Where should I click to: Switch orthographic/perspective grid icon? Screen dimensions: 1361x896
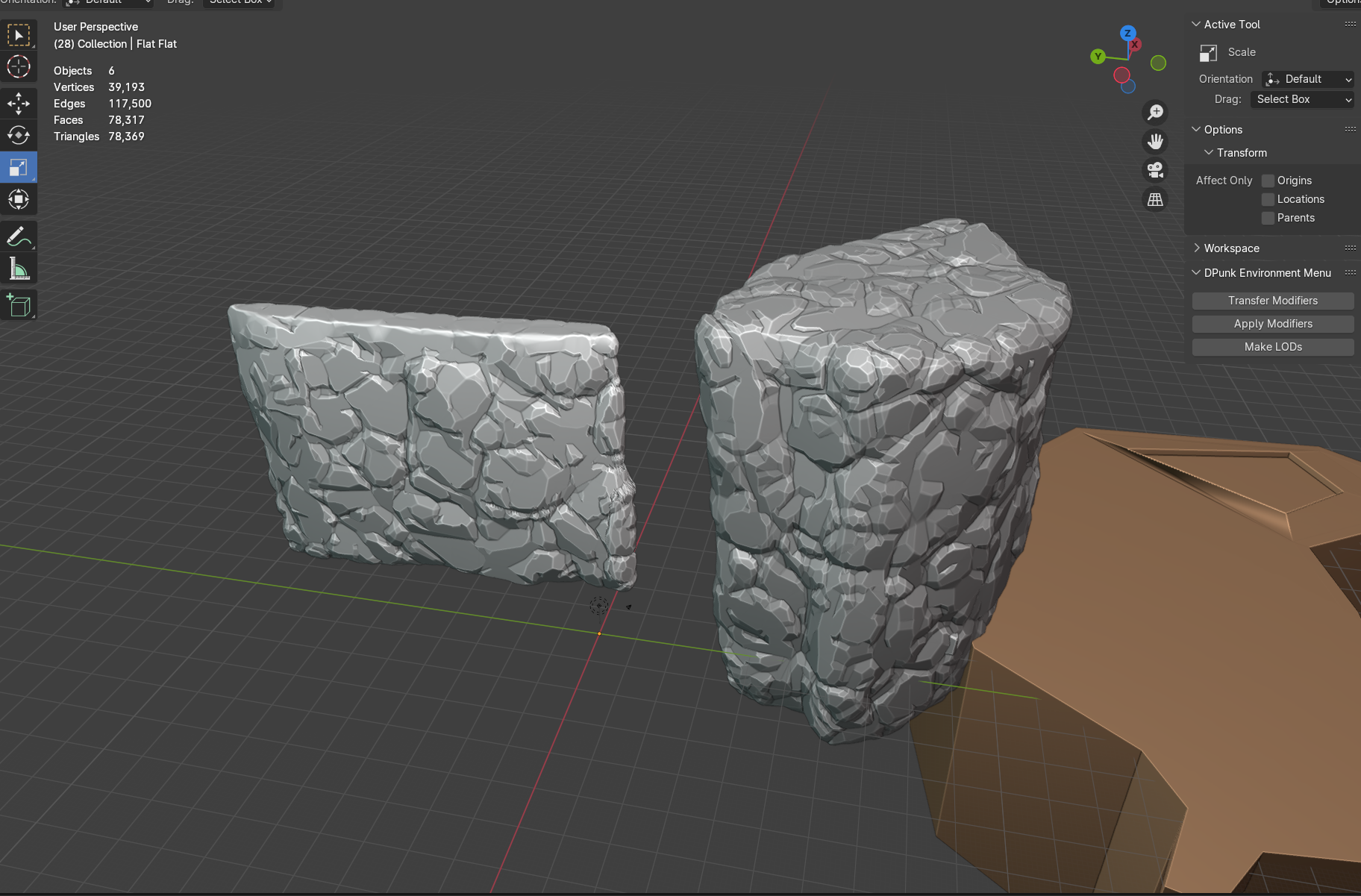click(x=1155, y=200)
